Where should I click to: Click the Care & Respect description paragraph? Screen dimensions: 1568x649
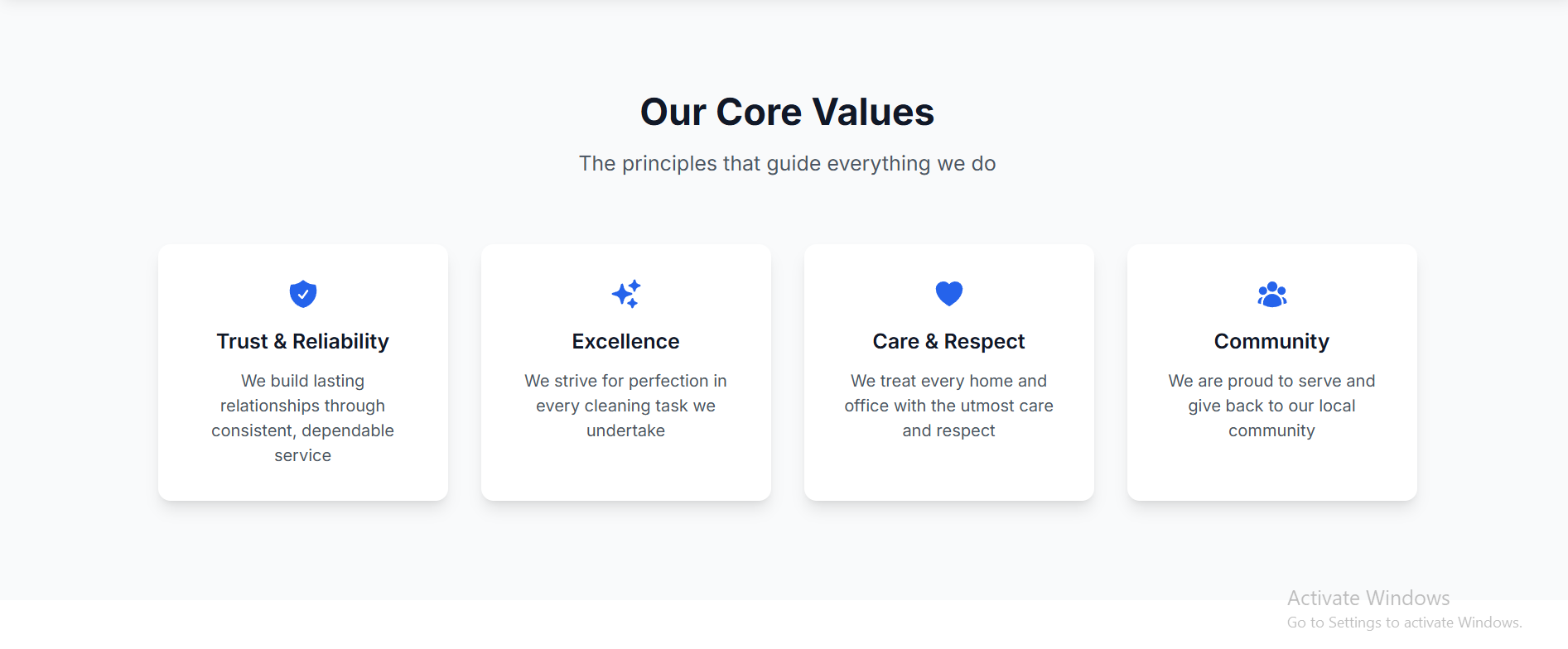(x=949, y=406)
